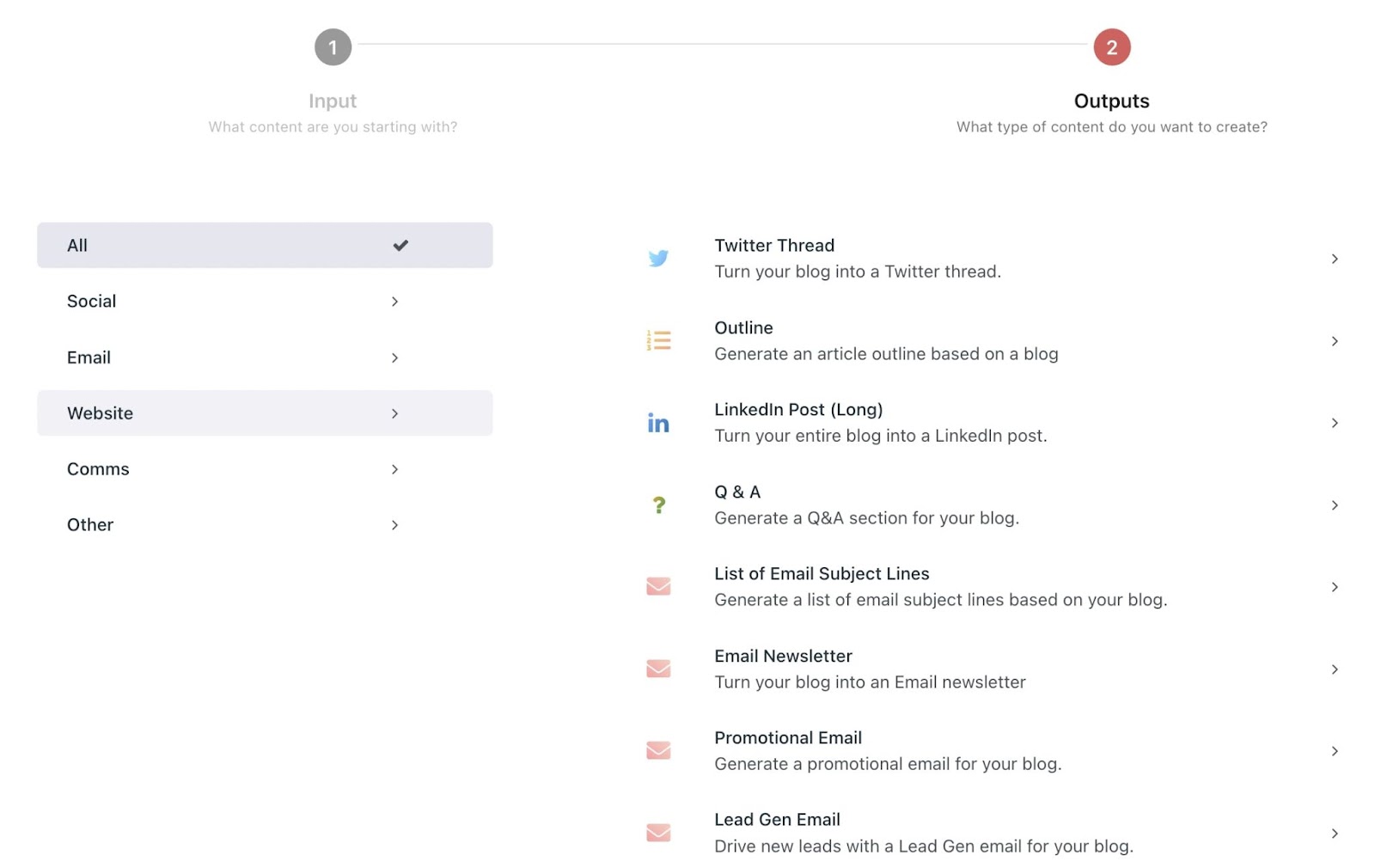1375x868 pixels.
Task: Click the Email Newsletter envelope icon
Action: pyautogui.click(x=658, y=669)
